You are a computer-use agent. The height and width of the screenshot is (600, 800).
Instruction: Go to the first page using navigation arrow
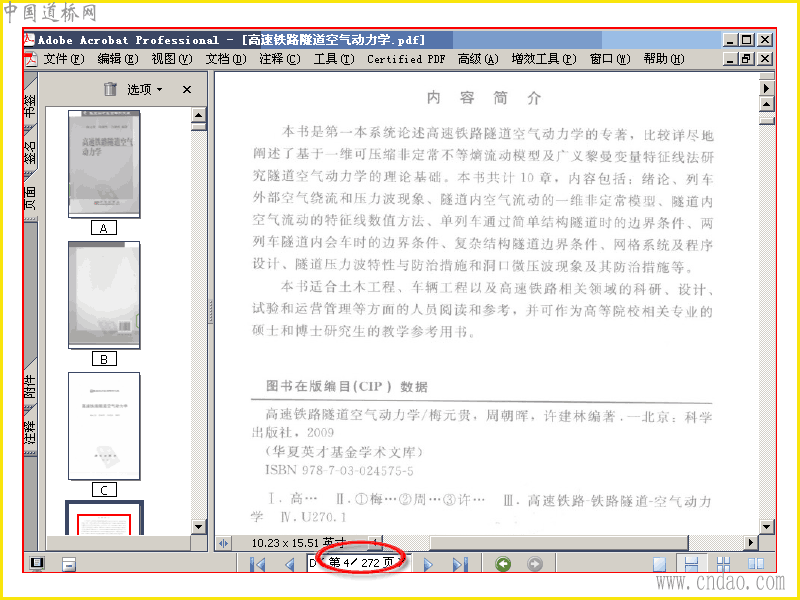(x=257, y=564)
